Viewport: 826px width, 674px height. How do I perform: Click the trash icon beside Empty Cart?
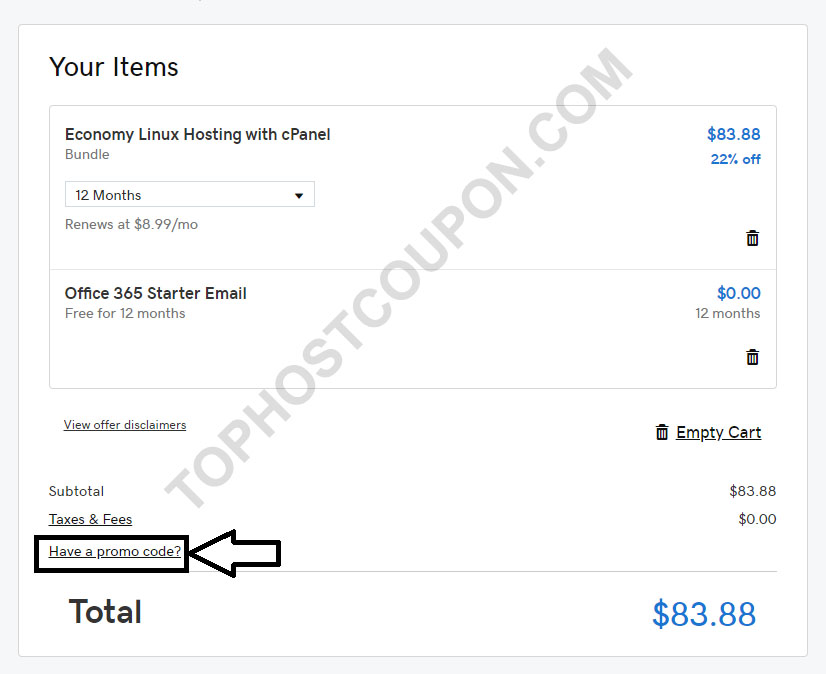click(662, 432)
